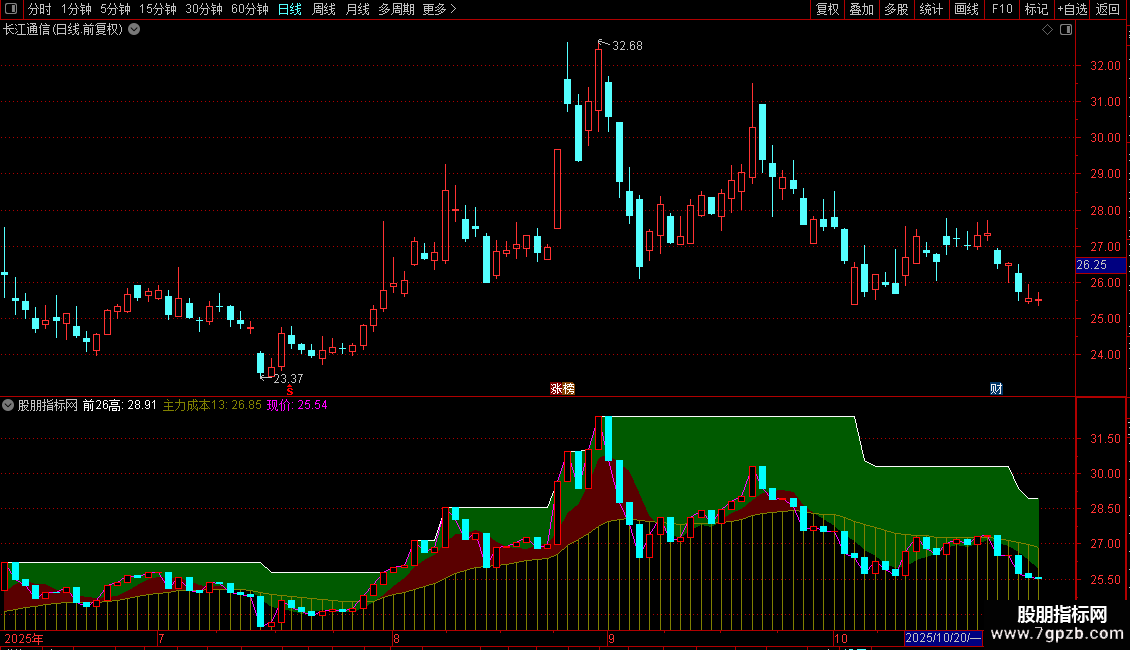This screenshot has width=1130, height=650.
Task: Toggle the side panel icon in chart corner
Action: (x=1066, y=29)
